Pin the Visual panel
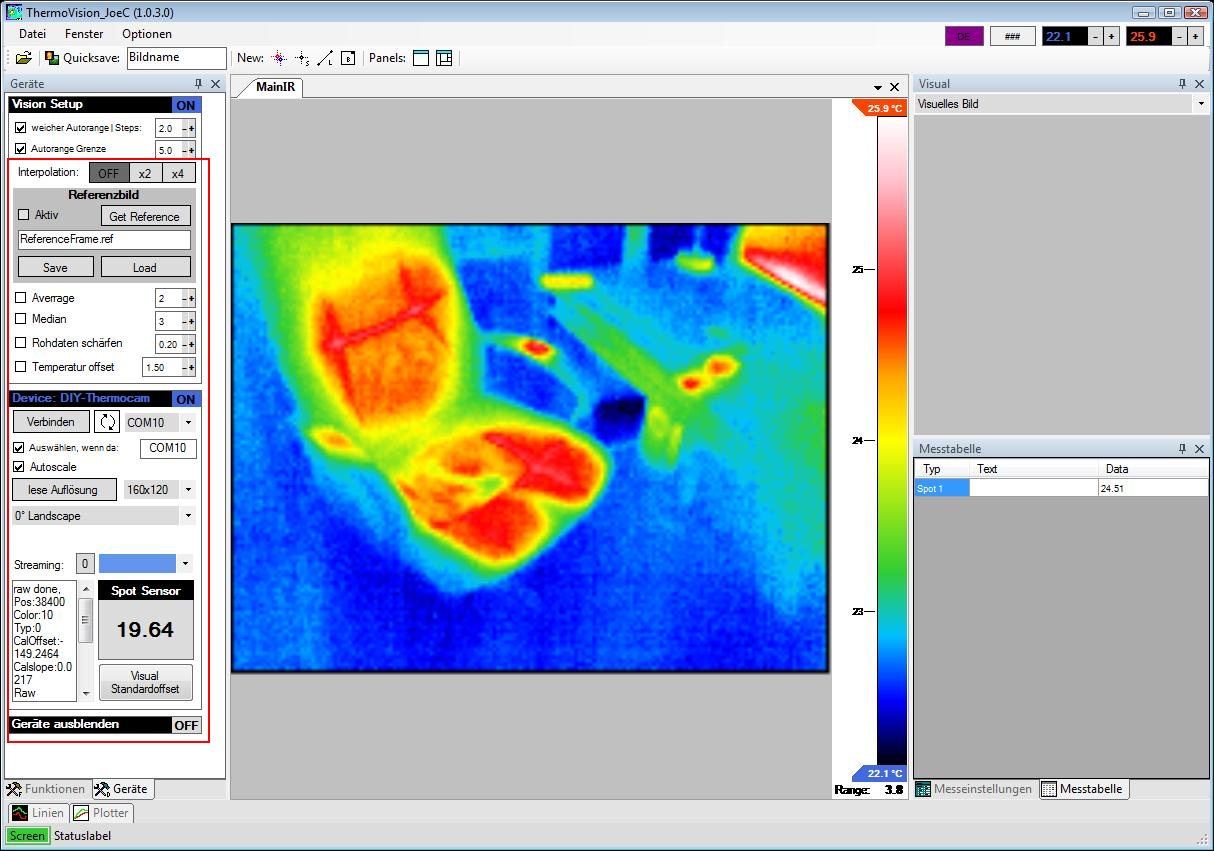The image size is (1214, 851). [1182, 84]
